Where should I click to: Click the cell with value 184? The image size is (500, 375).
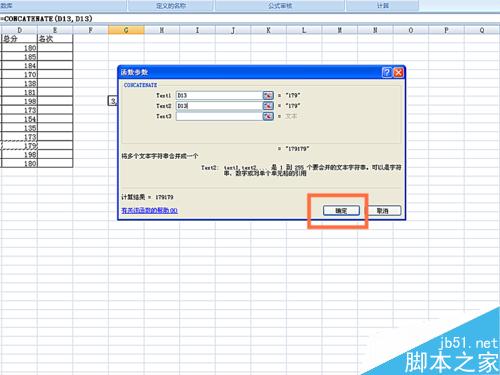[x=19, y=66]
